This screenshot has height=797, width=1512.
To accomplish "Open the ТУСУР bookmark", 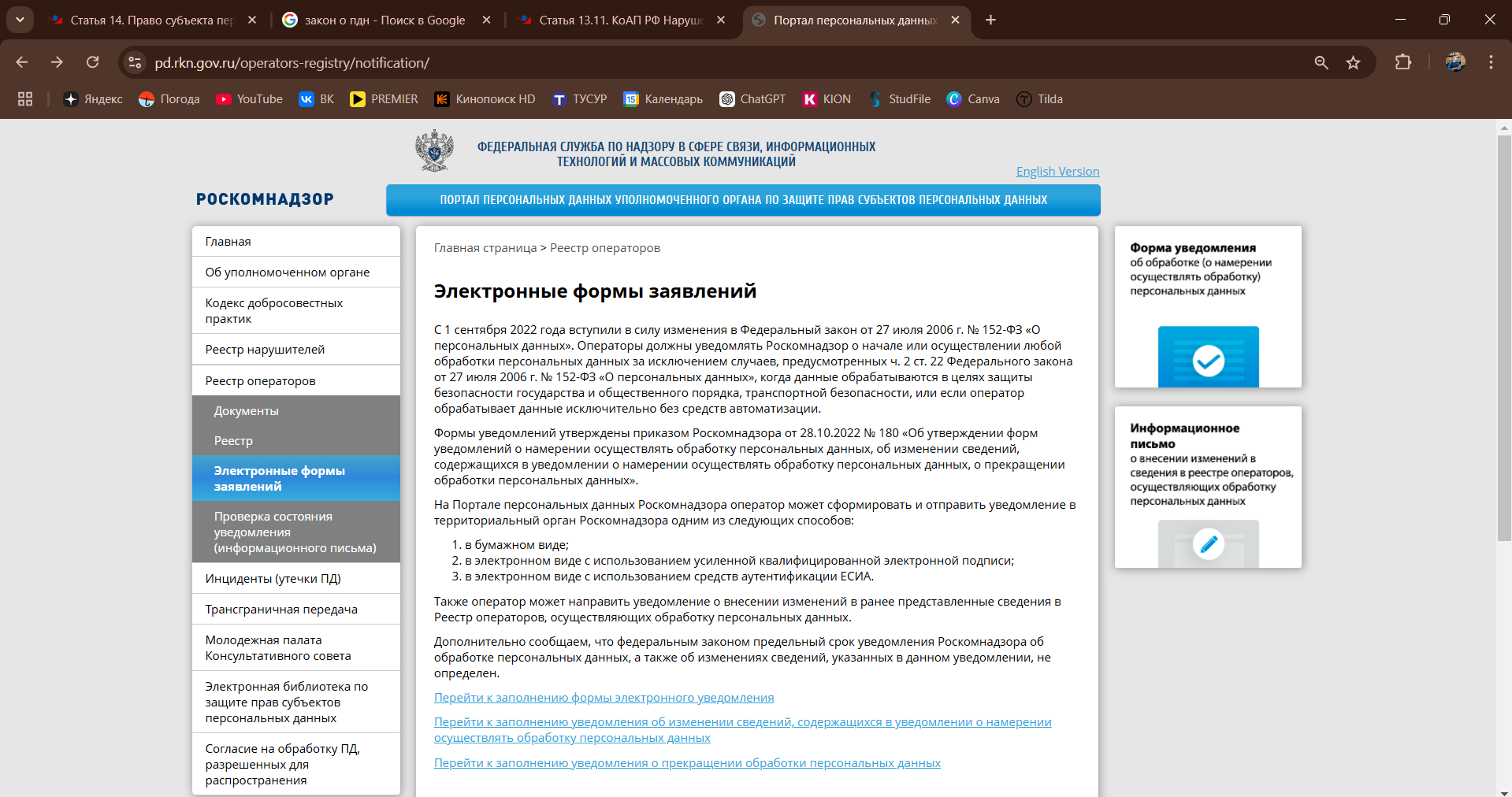I will click(579, 99).
